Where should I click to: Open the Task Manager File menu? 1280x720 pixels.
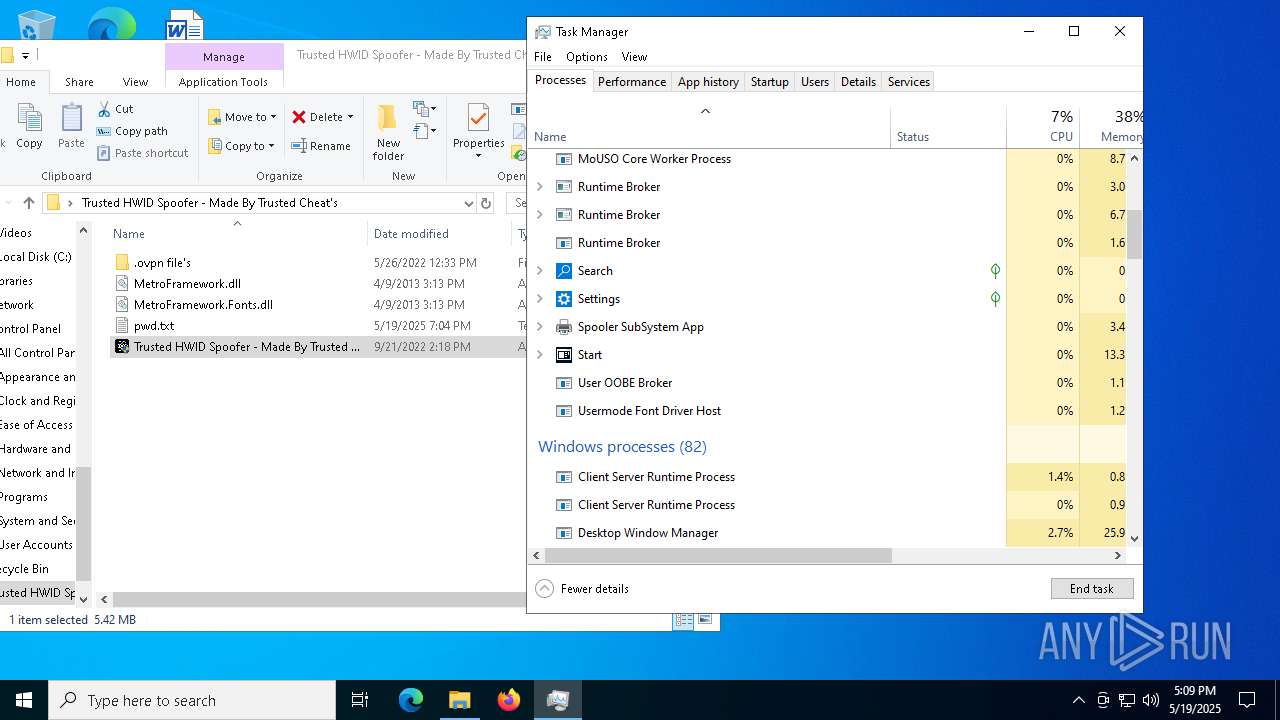[x=543, y=57]
